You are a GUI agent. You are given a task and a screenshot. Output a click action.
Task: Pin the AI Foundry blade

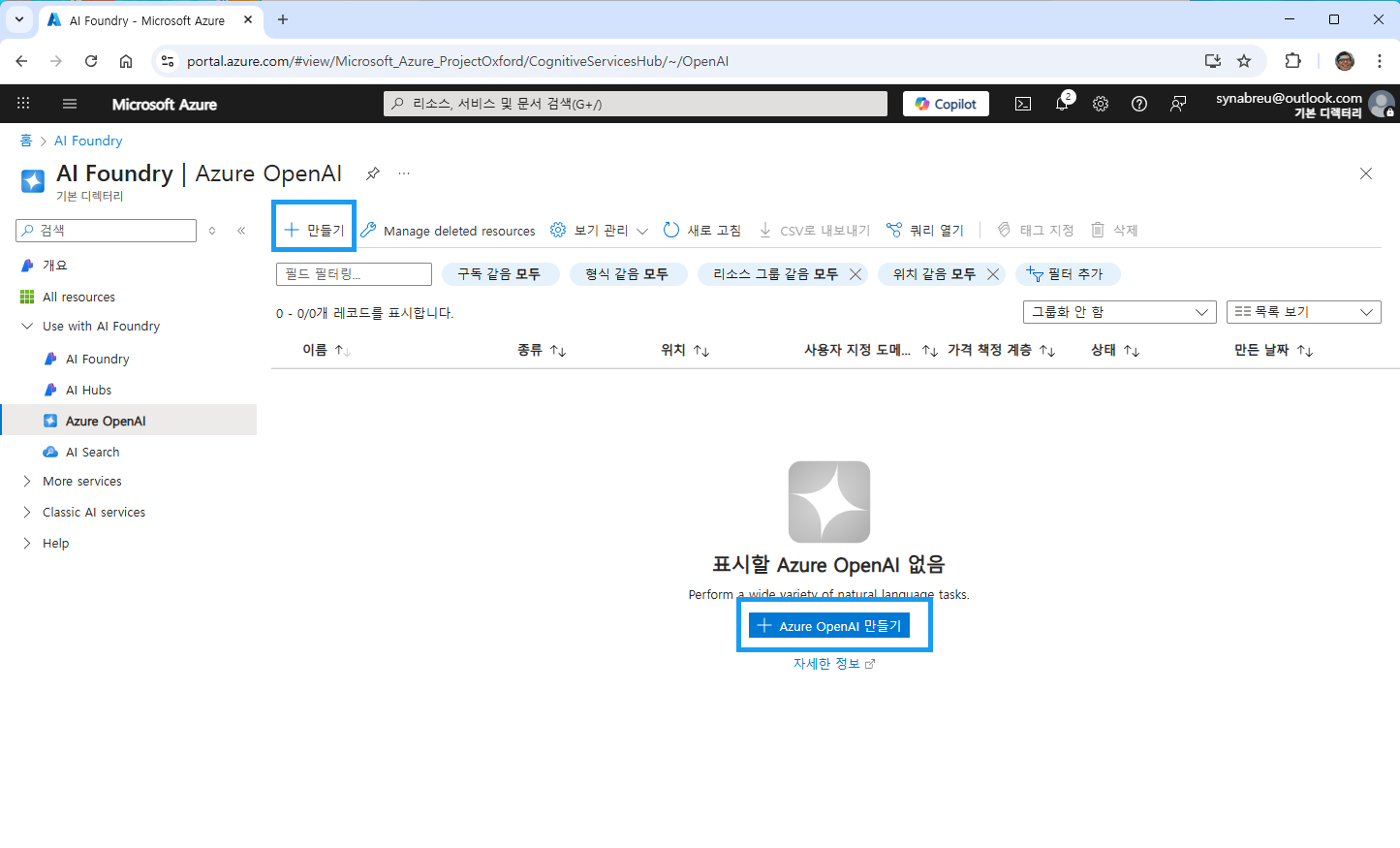(x=373, y=173)
